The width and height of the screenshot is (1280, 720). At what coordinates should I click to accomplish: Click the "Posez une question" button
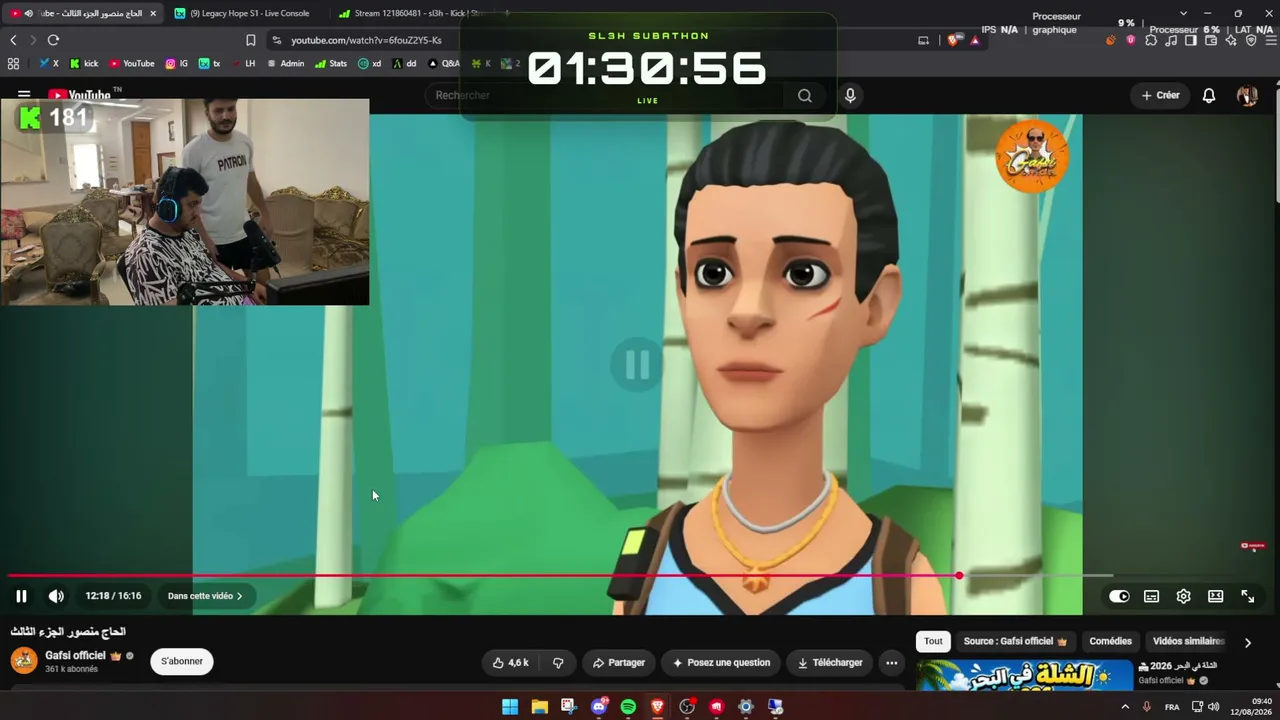pos(721,662)
